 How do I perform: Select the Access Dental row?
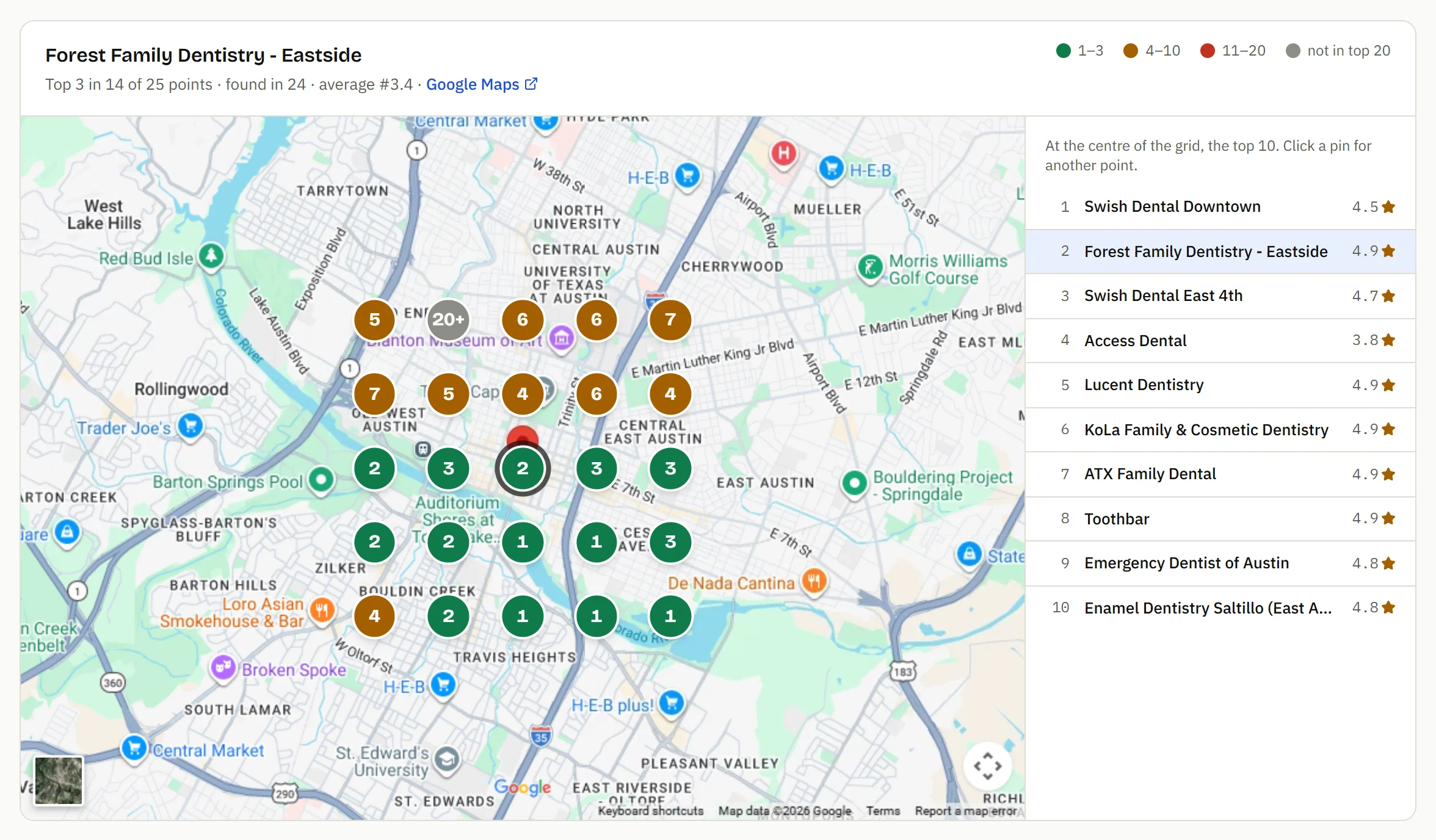coord(1220,341)
